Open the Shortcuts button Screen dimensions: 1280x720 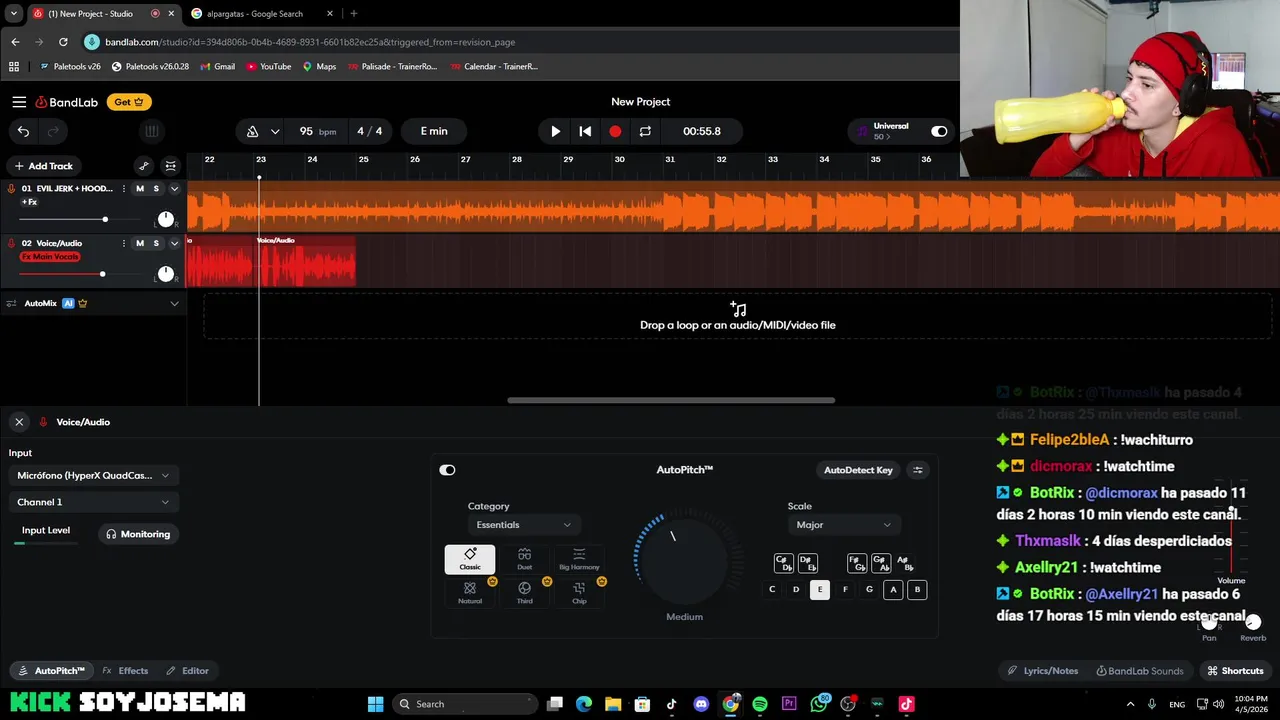1235,671
